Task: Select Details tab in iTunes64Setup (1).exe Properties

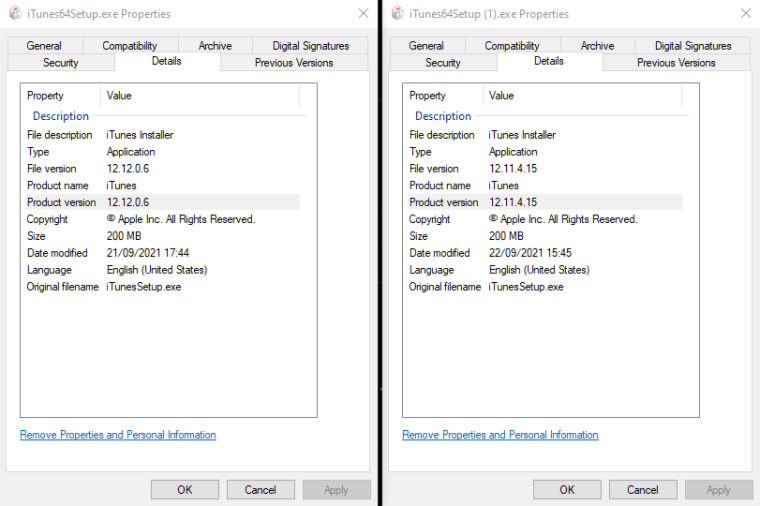Action: click(549, 61)
